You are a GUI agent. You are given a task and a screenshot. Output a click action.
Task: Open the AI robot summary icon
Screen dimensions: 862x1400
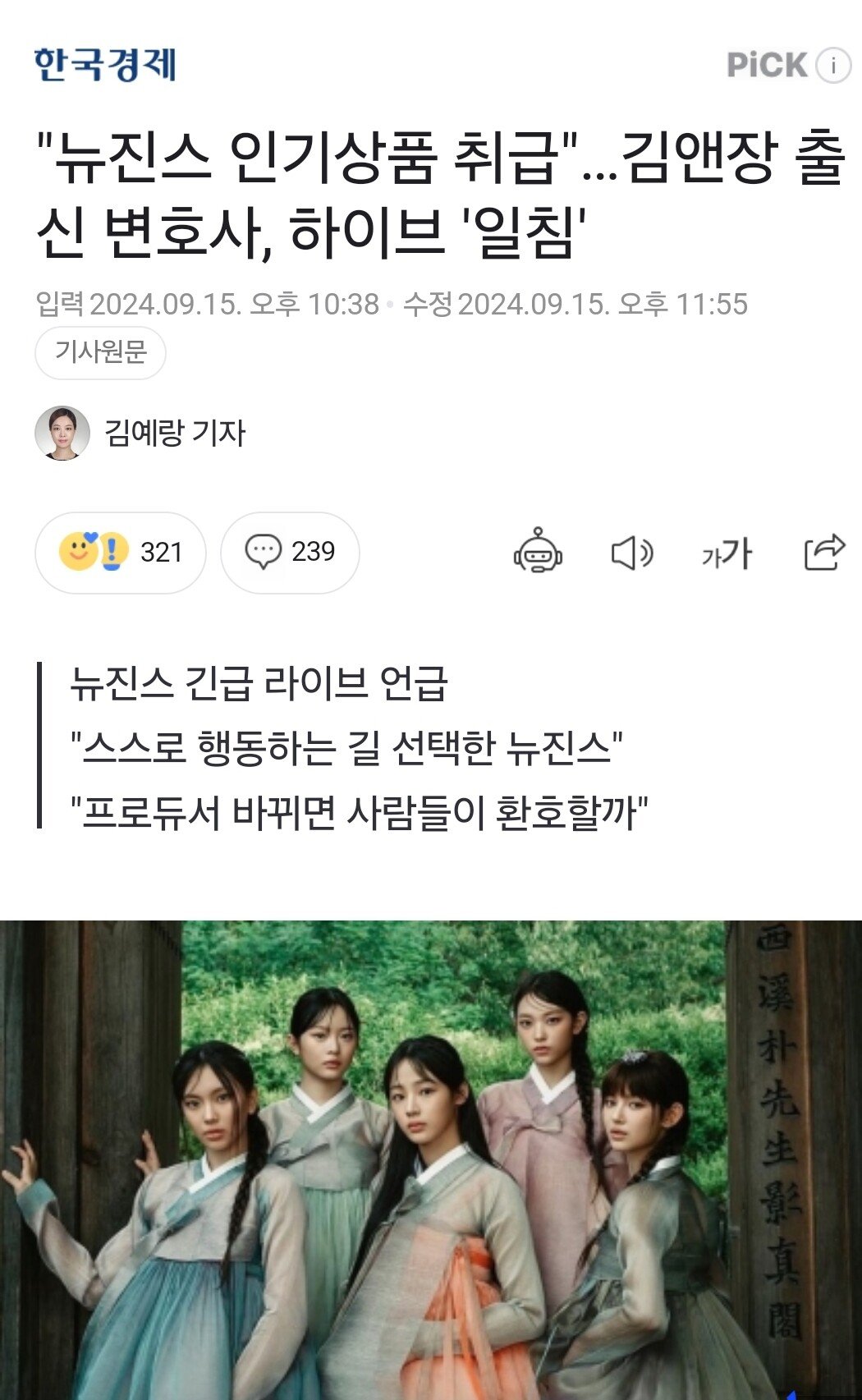[538, 551]
